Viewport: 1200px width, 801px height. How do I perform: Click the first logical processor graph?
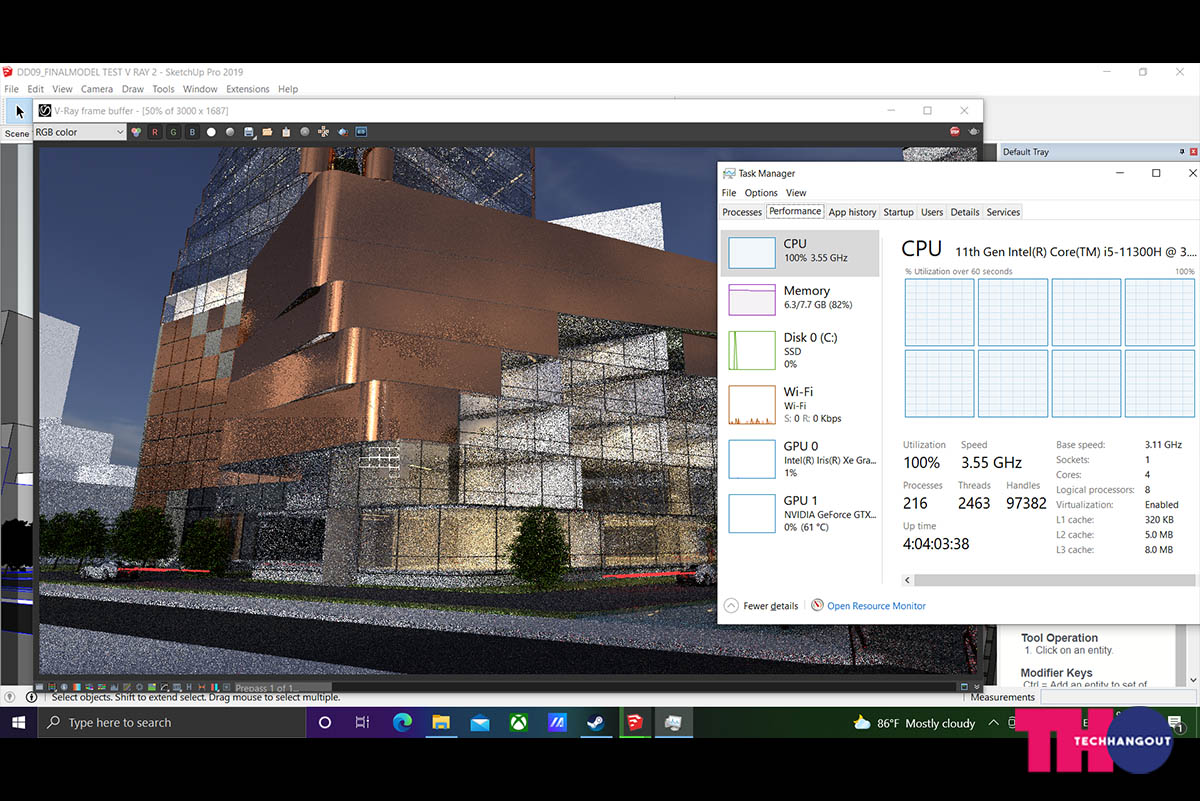pyautogui.click(x=939, y=312)
